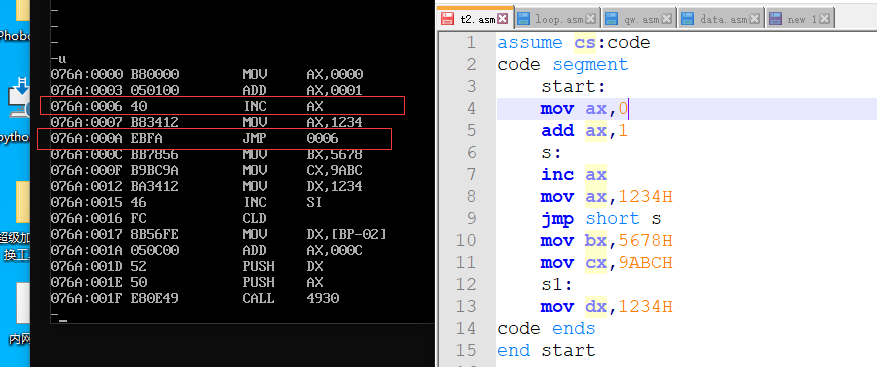Click the blue disk icon on data.asm tab
Viewport: 877px width, 367px height.
click(x=687, y=18)
